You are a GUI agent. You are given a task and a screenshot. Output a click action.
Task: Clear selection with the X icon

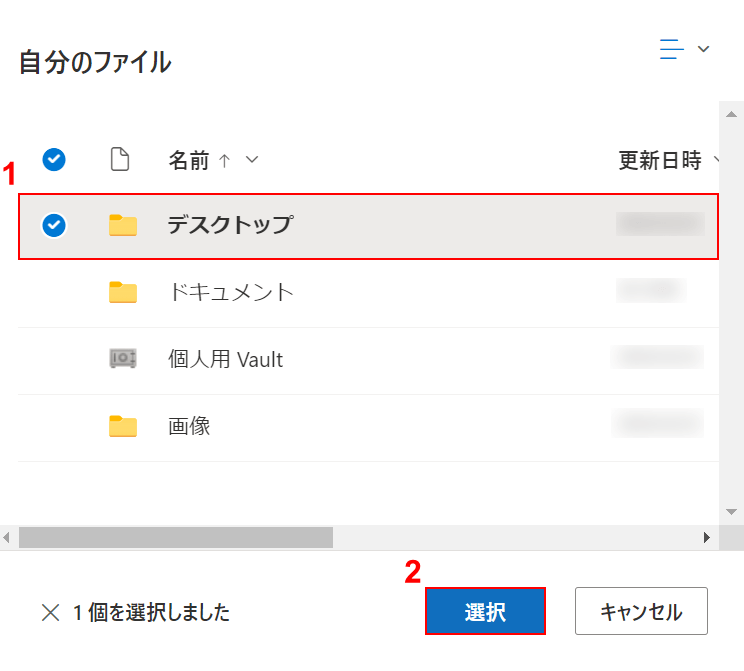tap(49, 612)
